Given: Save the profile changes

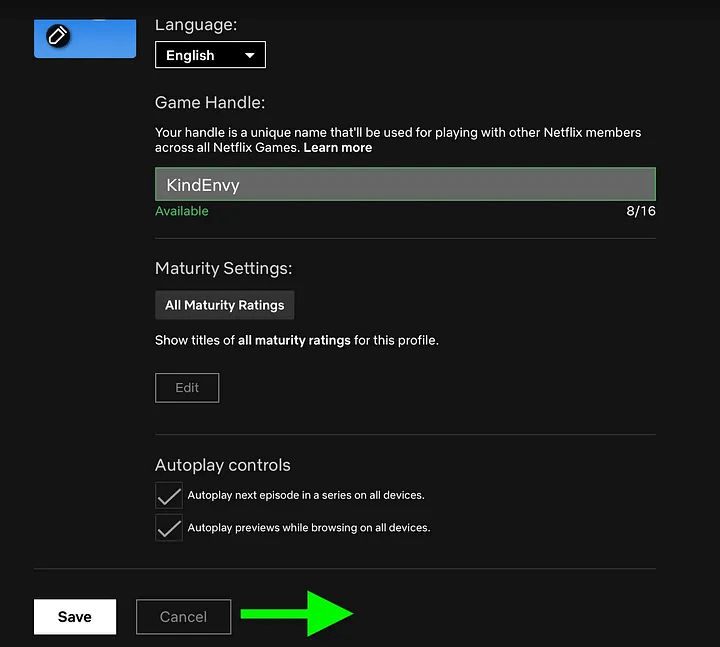Looking at the screenshot, I should click(x=75, y=617).
